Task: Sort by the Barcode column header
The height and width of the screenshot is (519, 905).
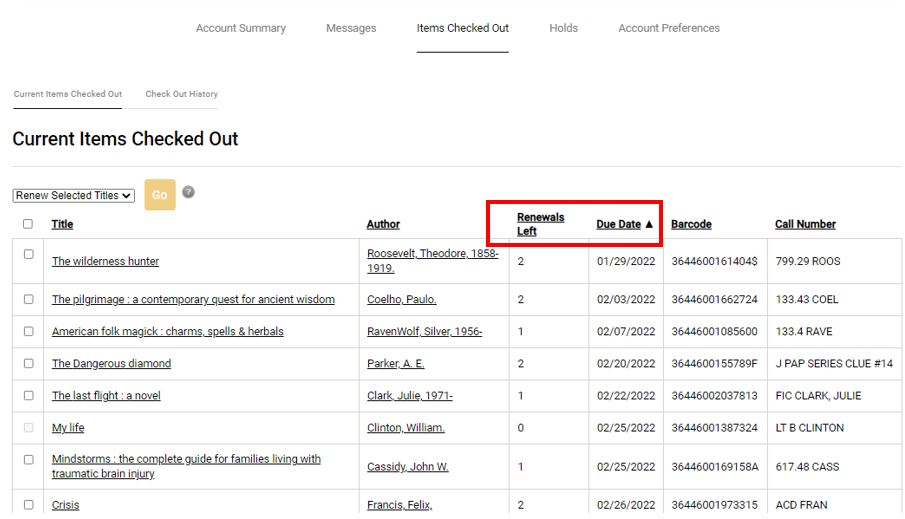Action: pos(691,224)
